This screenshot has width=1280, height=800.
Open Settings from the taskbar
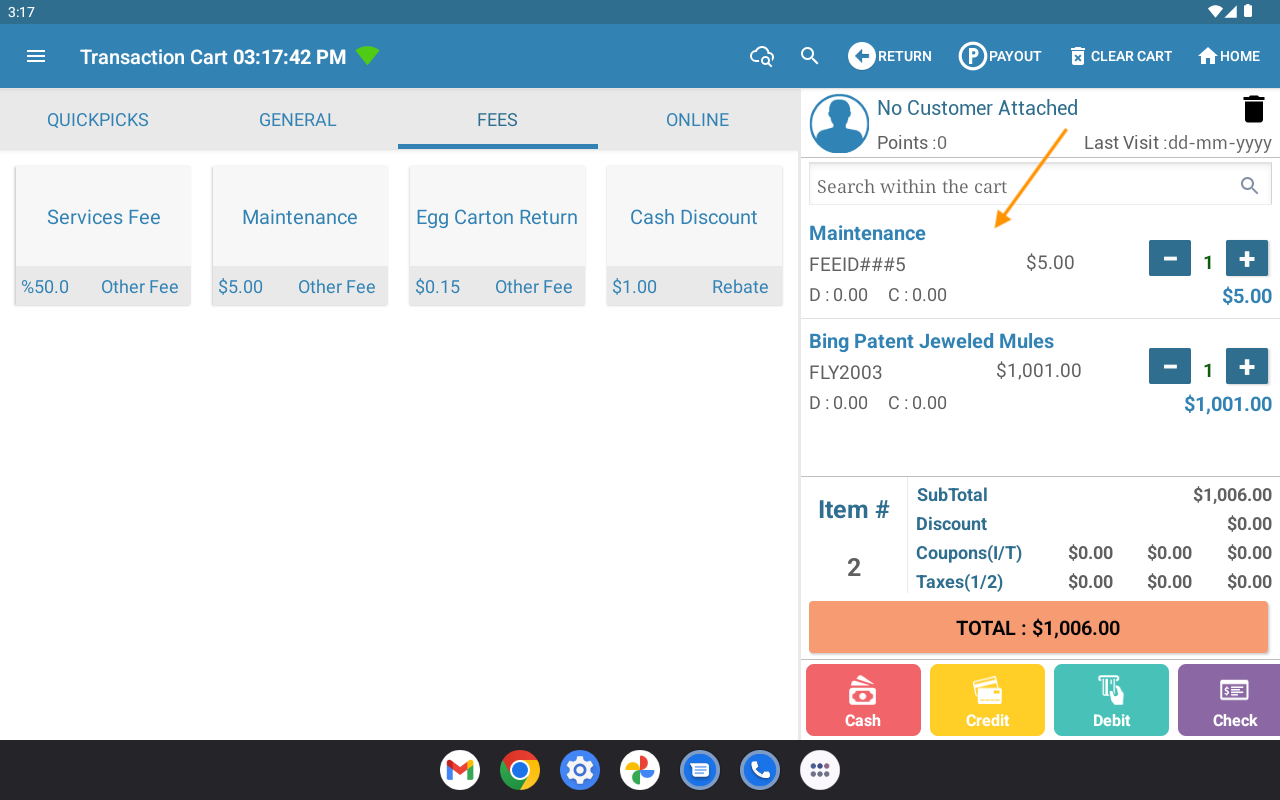[580, 770]
